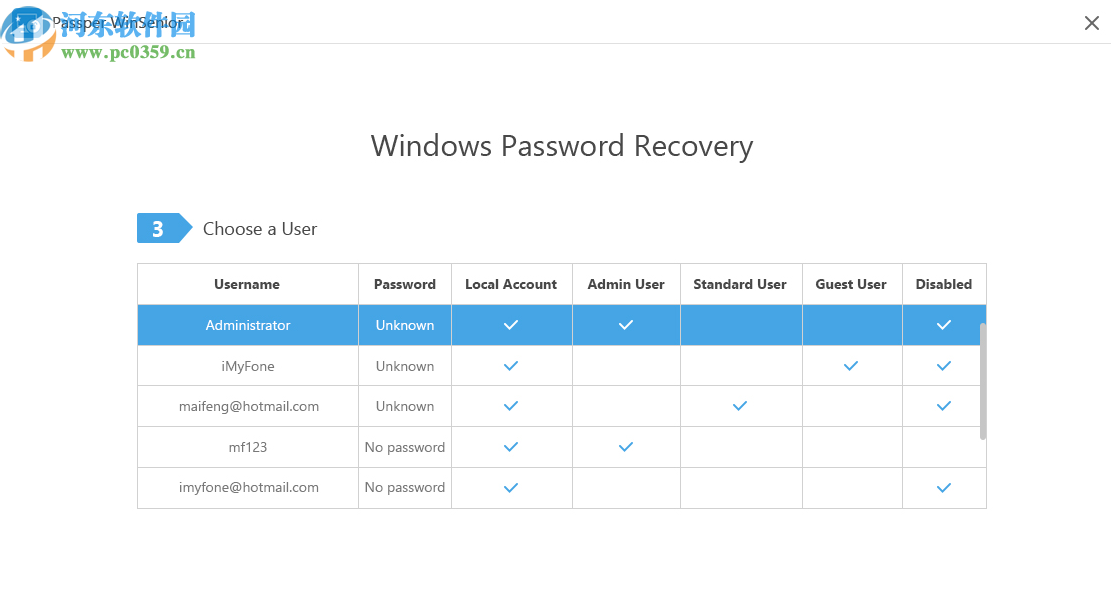Screen dimensions: 1111x610
Task: Choose the maifeng@hotmail.com user
Action: 248,406
